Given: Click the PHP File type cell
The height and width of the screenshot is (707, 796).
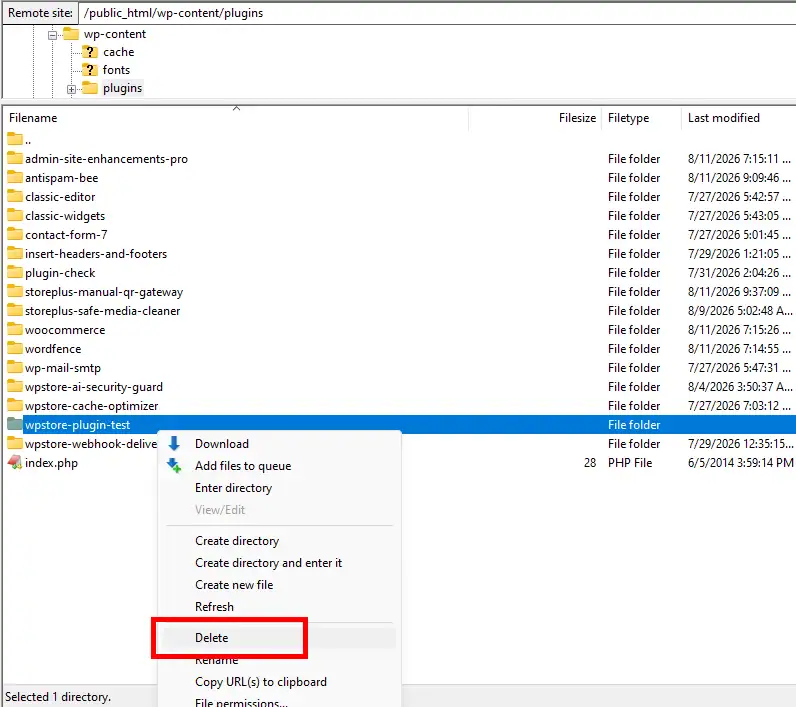Looking at the screenshot, I should (630, 462).
